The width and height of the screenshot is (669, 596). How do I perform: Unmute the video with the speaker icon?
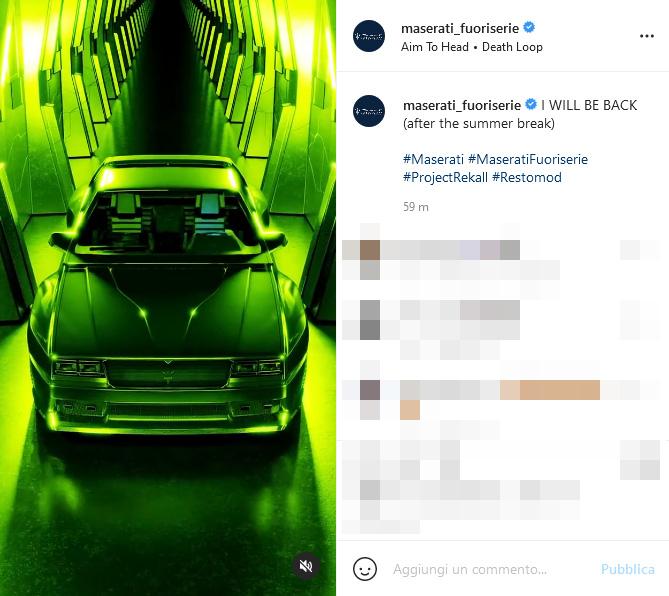(306, 566)
